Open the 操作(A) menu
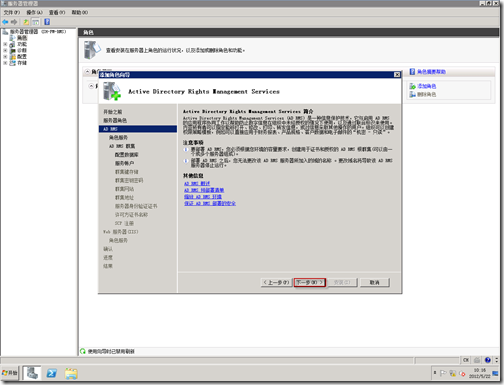Image resolution: width=504 pixels, height=385 pixels. [35, 12]
